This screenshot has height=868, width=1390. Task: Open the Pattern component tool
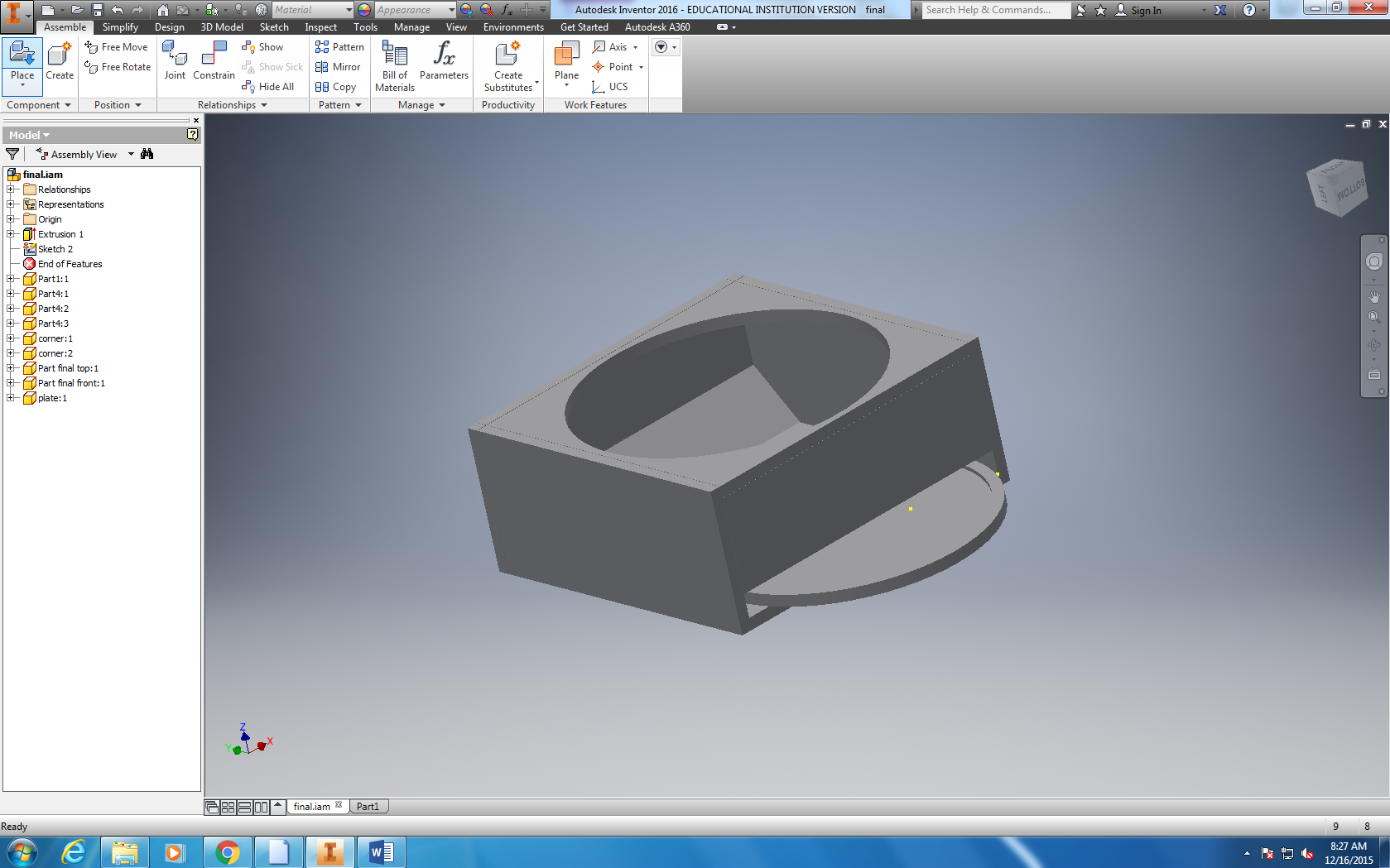coord(339,47)
